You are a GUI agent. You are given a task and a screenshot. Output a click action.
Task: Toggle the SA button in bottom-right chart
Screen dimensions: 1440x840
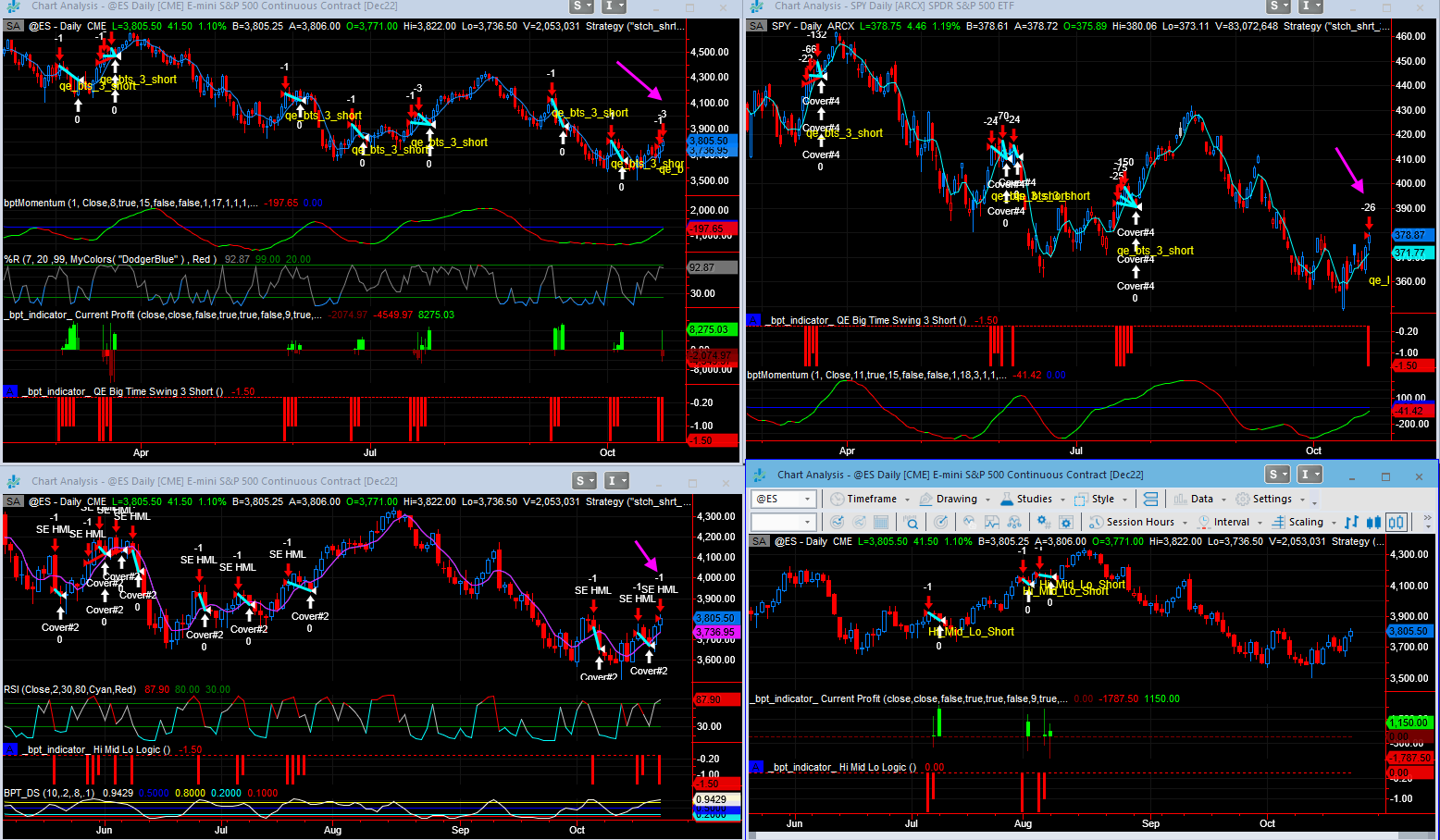click(759, 541)
